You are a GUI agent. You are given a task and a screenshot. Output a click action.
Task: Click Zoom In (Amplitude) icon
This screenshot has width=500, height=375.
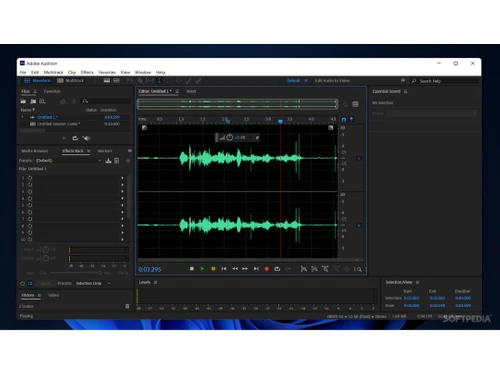pos(304,269)
